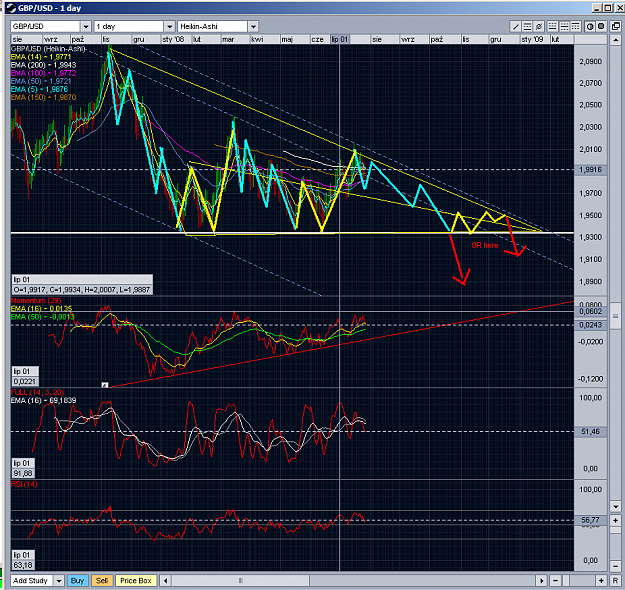Toggle the contrast circle icon

click(590, 27)
